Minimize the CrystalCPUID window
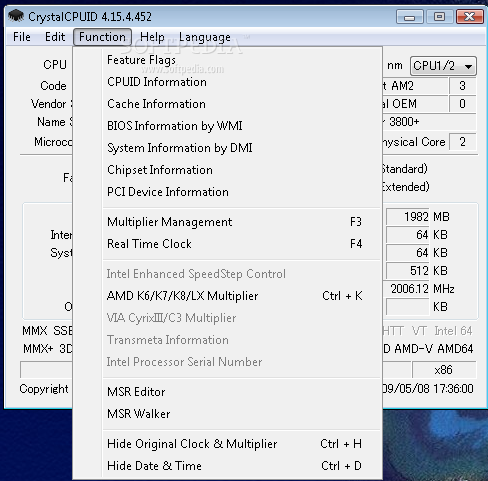The width and height of the screenshot is (488, 481). [410, 17]
